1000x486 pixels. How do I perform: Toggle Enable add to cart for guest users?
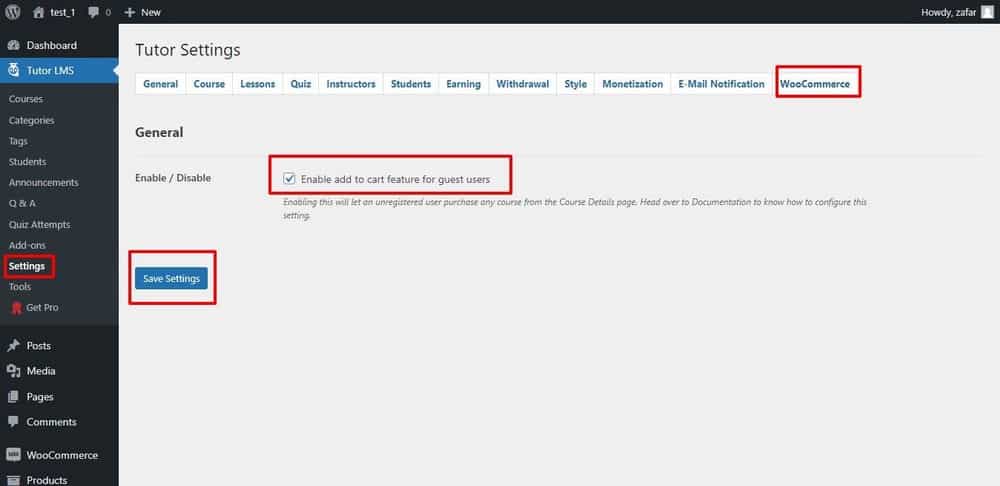(290, 179)
